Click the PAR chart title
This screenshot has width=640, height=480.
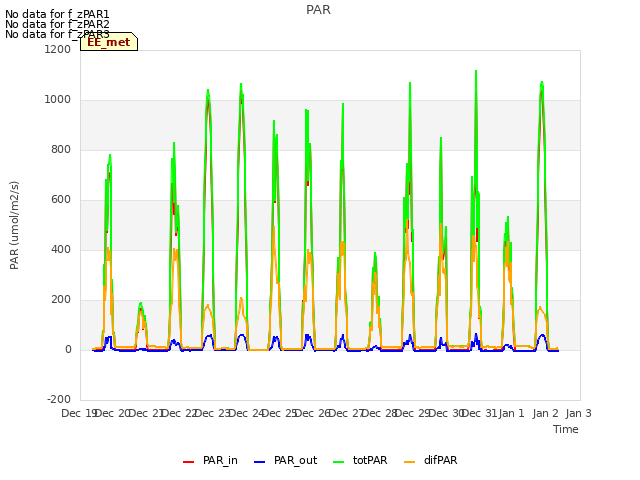pos(318,10)
